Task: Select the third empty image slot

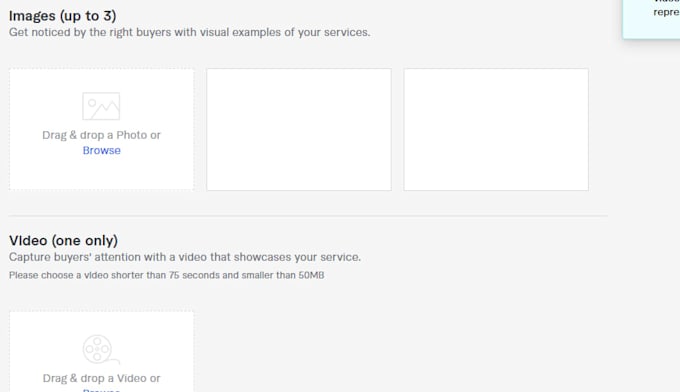Action: tap(496, 129)
